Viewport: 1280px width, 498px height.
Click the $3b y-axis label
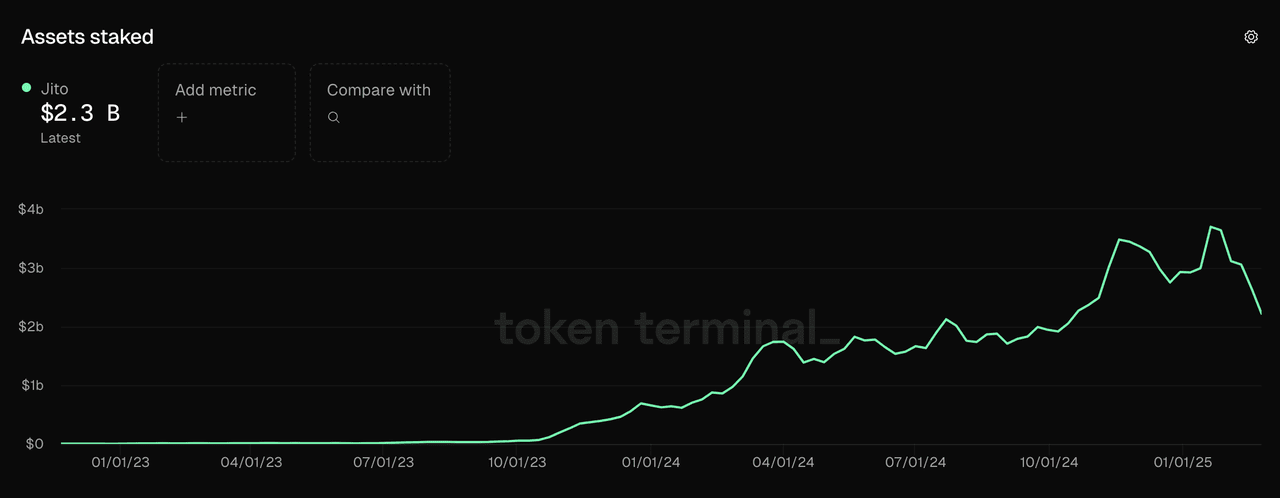[x=30, y=268]
